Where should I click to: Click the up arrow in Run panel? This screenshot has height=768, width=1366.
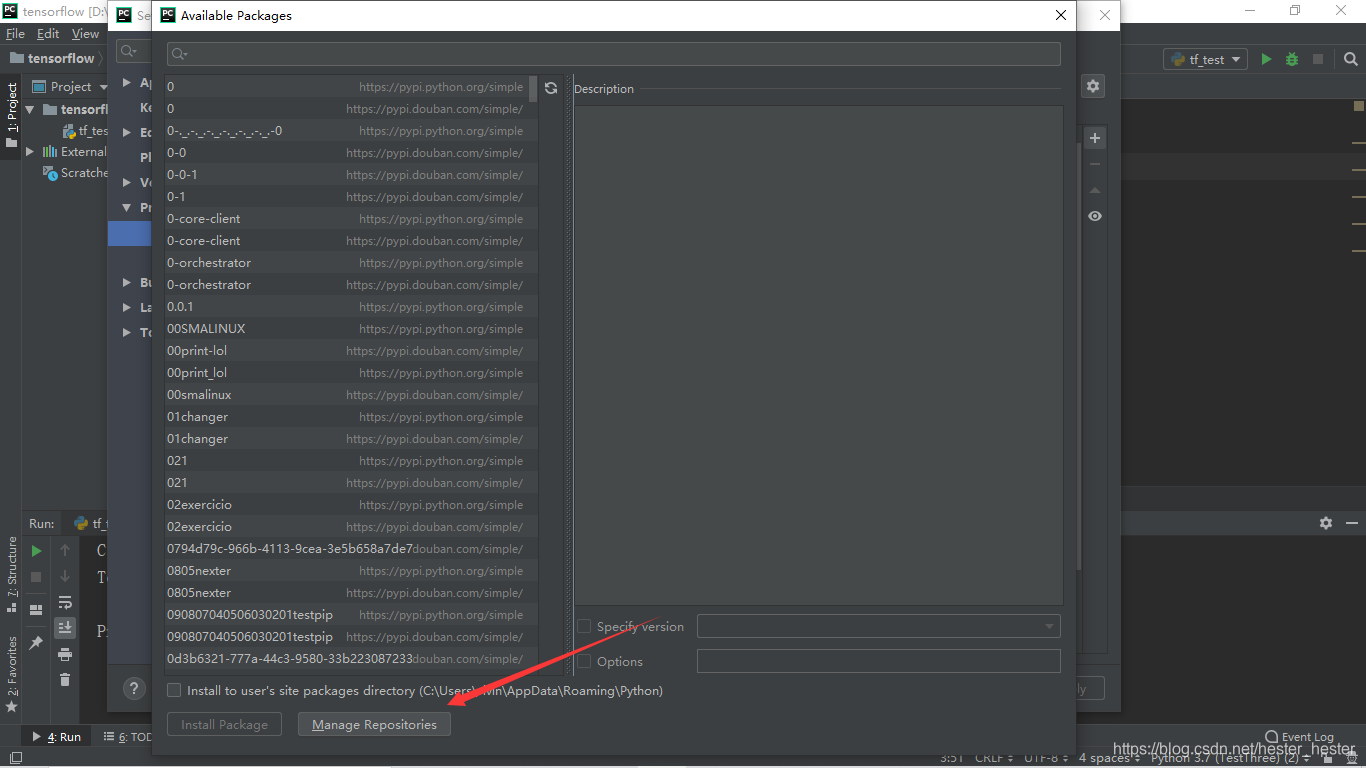[65, 550]
